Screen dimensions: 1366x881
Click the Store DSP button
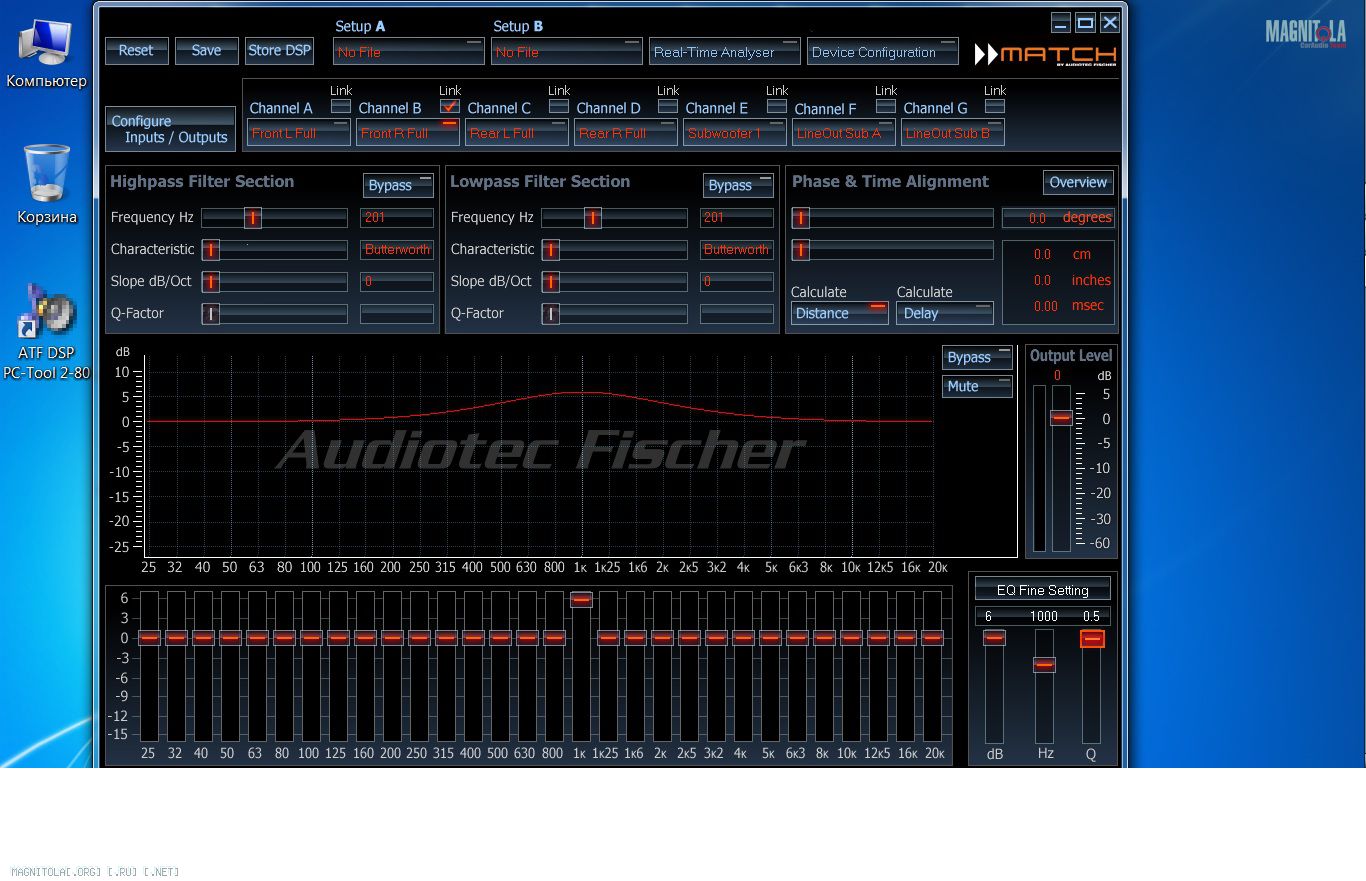[x=279, y=51]
